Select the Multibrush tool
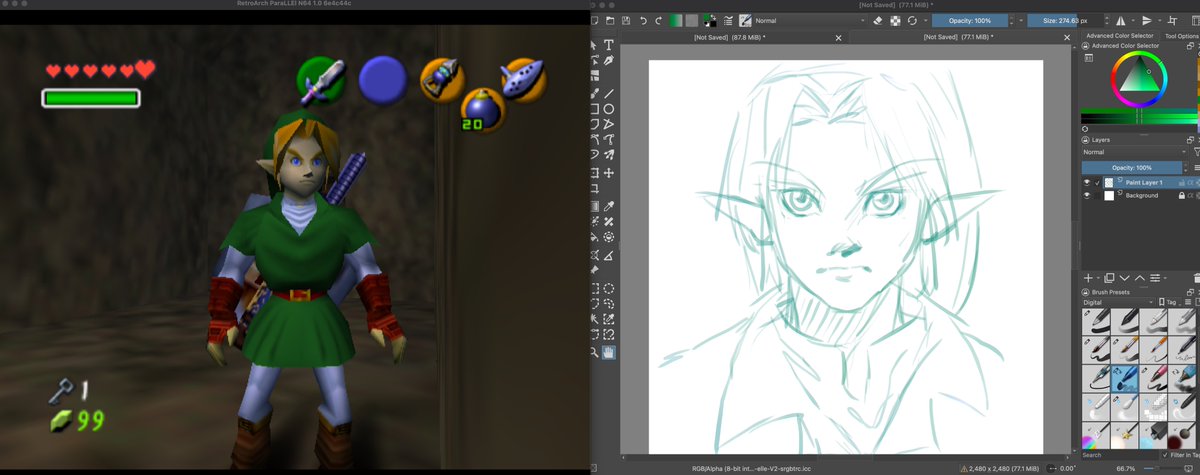The image size is (1200, 475). [608, 156]
